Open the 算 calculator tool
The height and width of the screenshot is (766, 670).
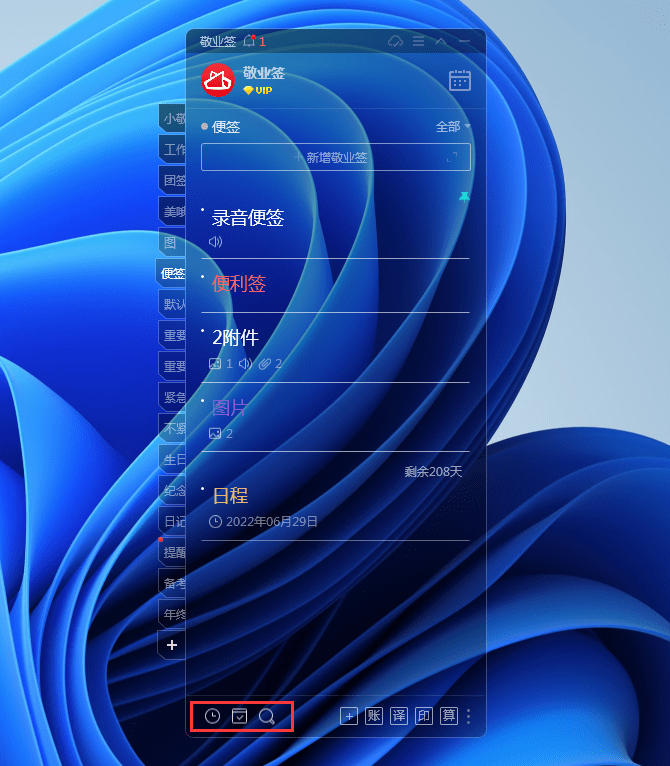(x=449, y=716)
